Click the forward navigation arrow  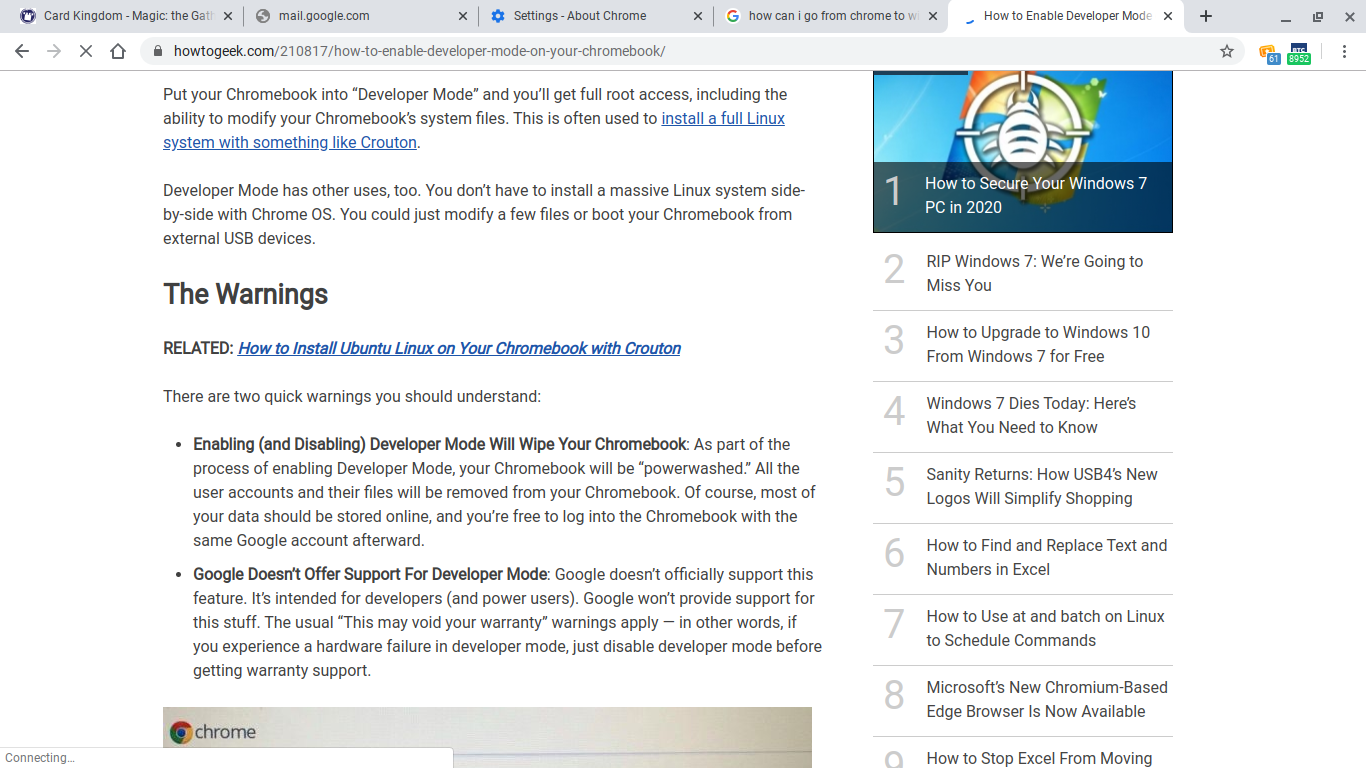pyautogui.click(x=54, y=51)
